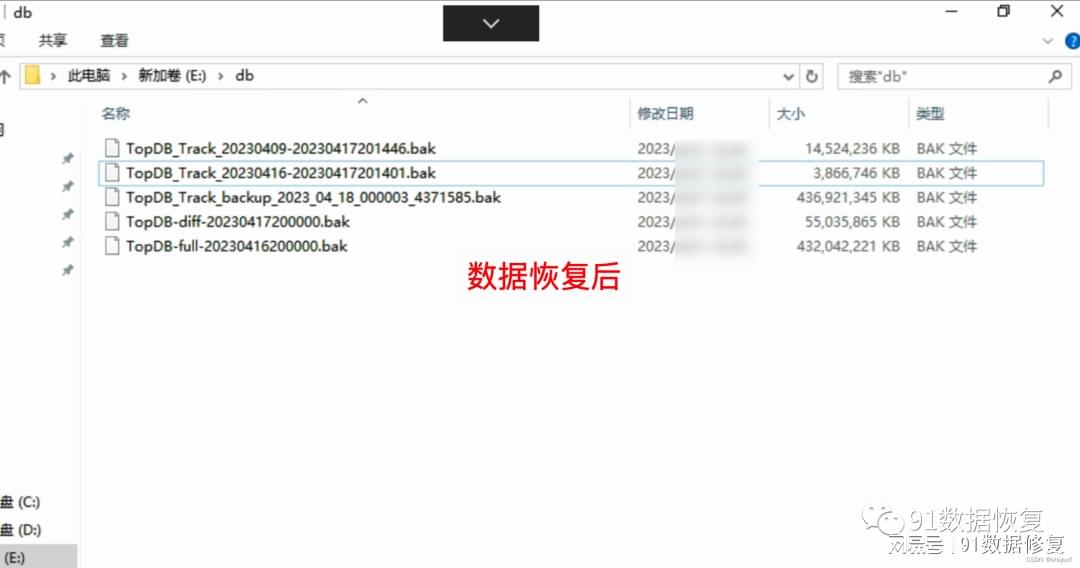Image resolution: width=1080 pixels, height=568 pixels.
Task: Sort by 名称 column header
Action: (116, 114)
